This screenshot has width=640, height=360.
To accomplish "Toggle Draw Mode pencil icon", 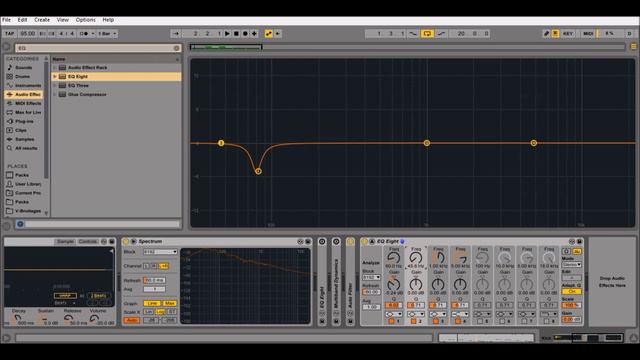I will (x=546, y=33).
